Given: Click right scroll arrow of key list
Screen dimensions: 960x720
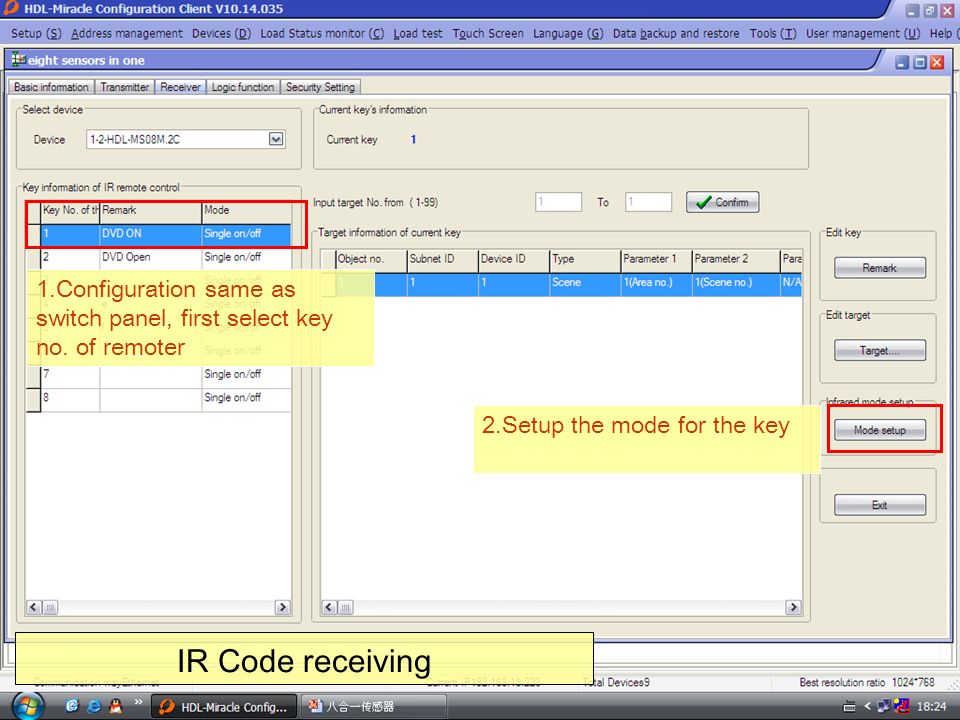Looking at the screenshot, I should coord(282,607).
